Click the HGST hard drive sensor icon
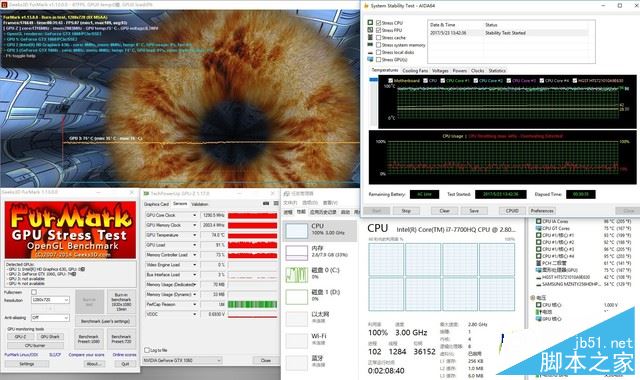 click(x=539, y=277)
